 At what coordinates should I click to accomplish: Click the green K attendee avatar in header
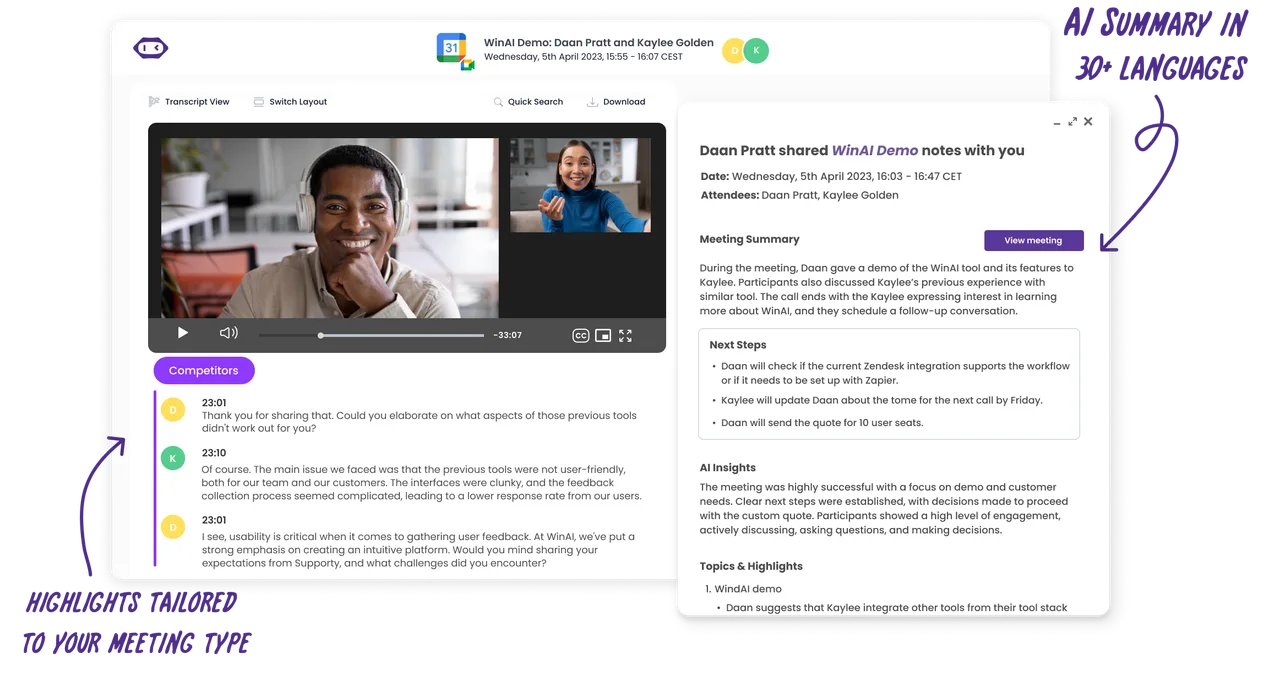coord(757,51)
